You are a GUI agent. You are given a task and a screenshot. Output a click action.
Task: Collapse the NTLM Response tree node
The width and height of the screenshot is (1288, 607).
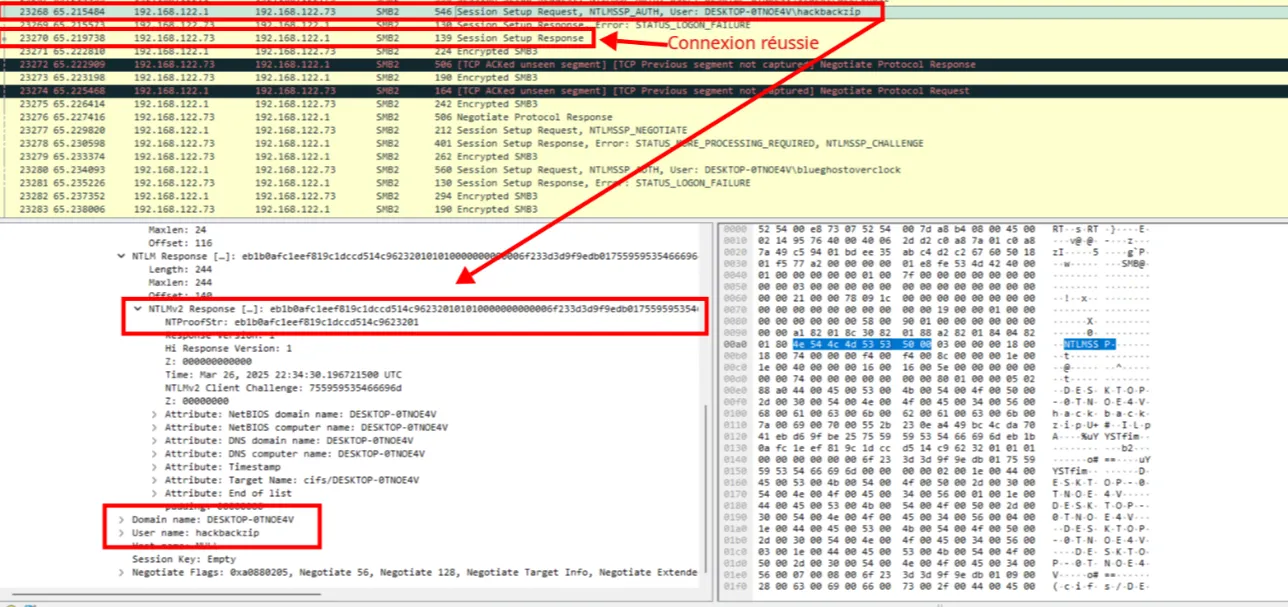pos(121,256)
